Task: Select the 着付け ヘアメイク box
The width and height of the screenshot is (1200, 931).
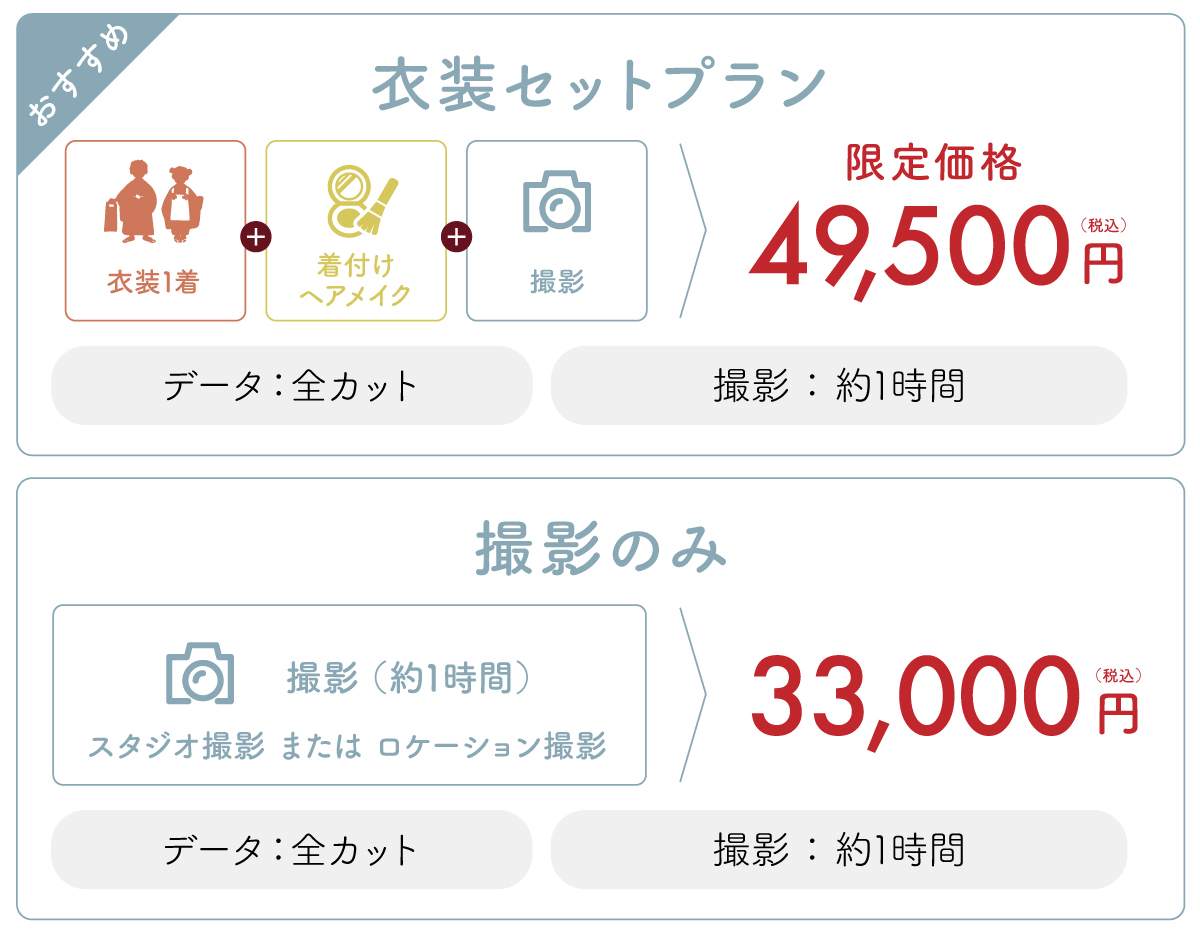Action: tap(356, 231)
